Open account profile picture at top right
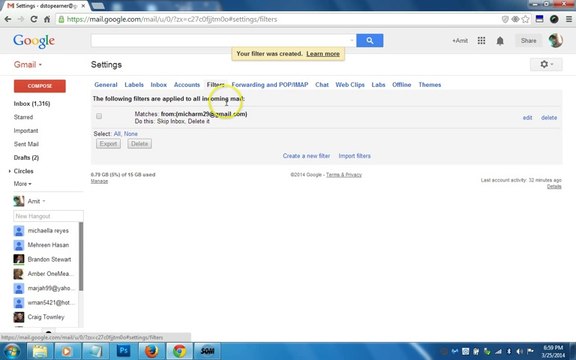The height and width of the screenshot is (360, 576). (555, 40)
